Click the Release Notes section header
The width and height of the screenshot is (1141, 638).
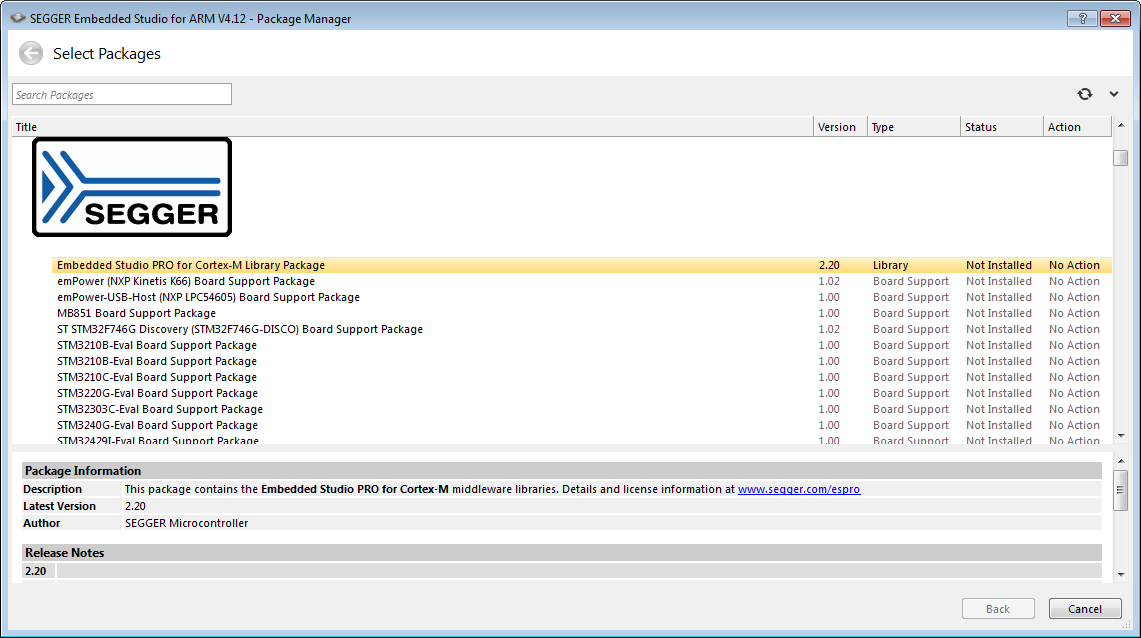point(561,553)
